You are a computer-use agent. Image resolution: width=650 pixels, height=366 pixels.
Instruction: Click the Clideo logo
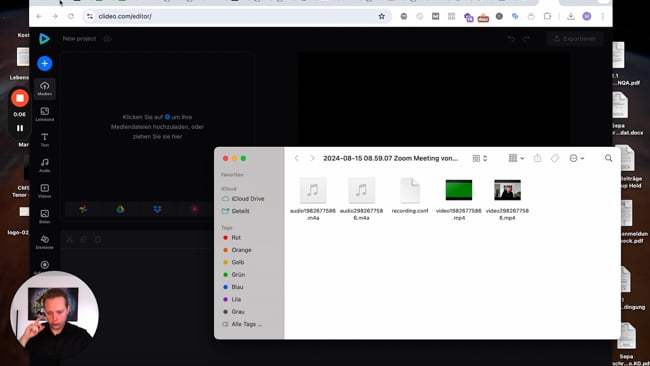coord(44,39)
